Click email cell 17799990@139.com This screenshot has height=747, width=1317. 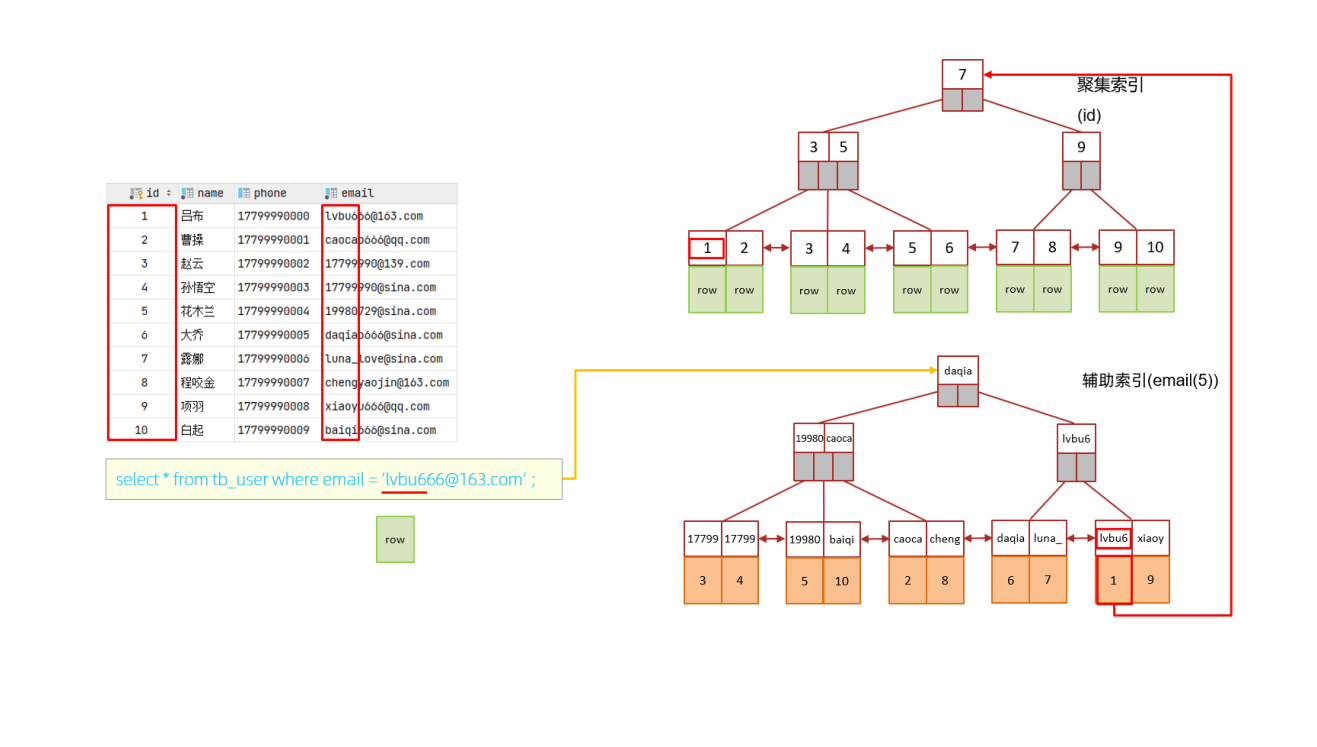coord(377,264)
